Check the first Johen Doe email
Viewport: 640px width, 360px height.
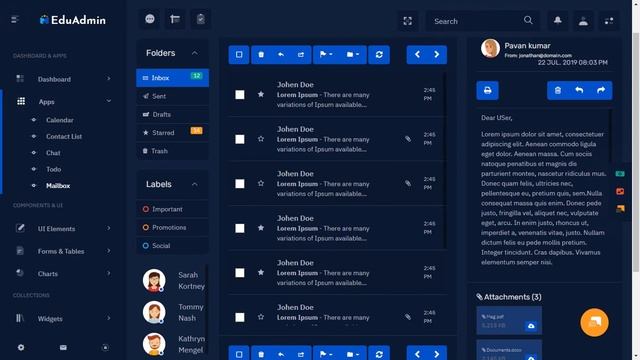point(240,95)
